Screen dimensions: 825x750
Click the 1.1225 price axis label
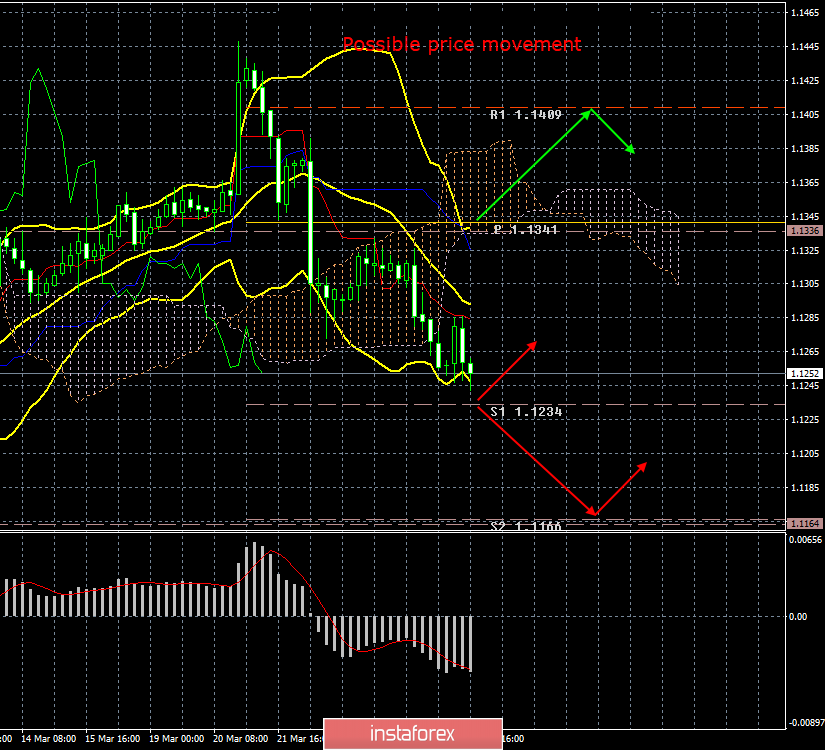[x=805, y=419]
